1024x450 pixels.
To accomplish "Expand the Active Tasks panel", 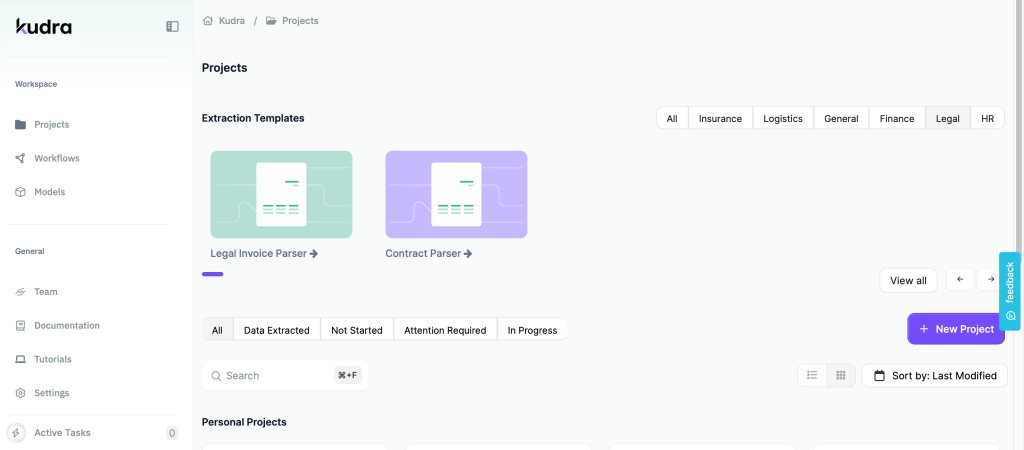I will click(x=62, y=433).
